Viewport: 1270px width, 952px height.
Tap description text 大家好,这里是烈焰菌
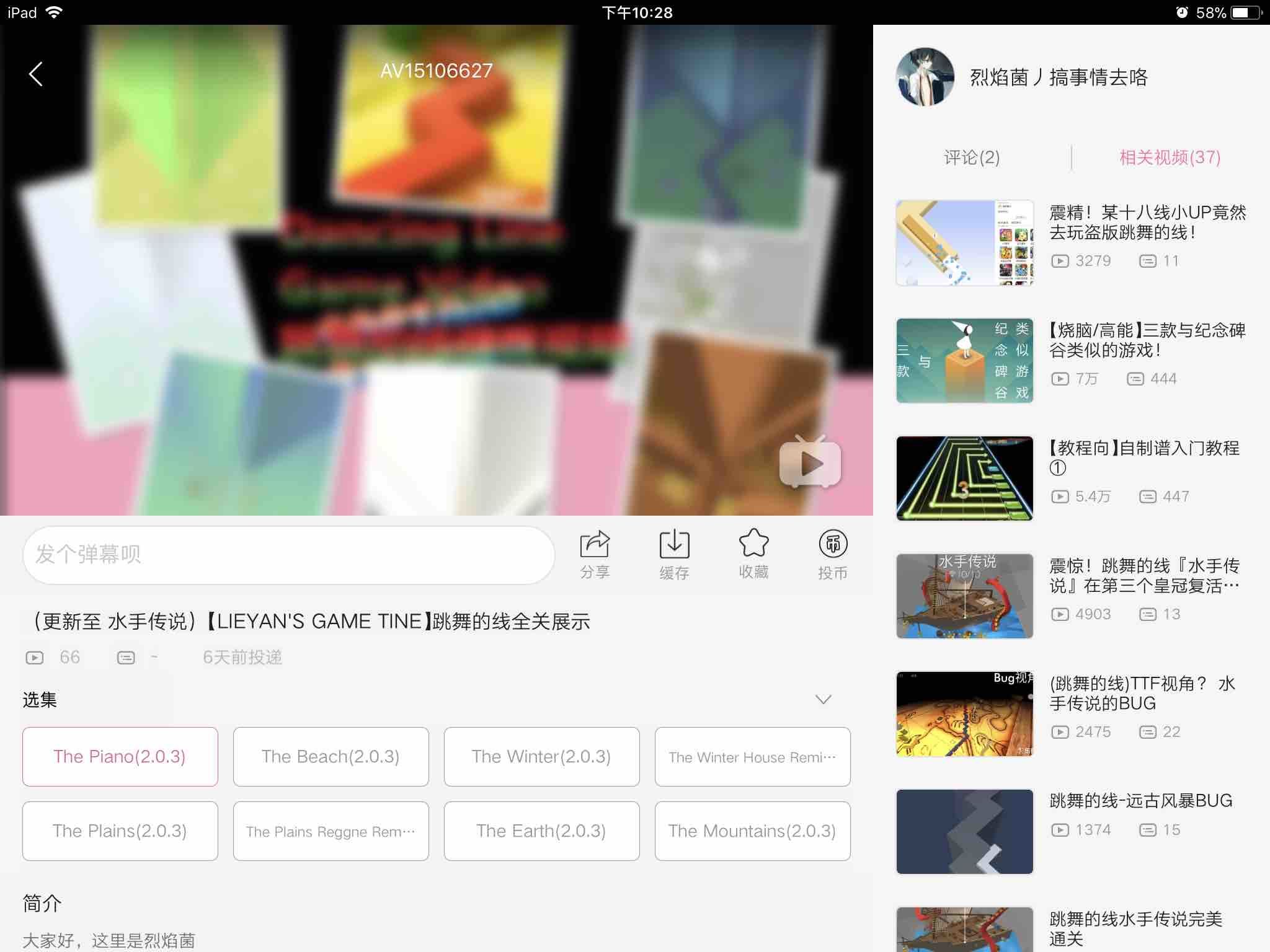(109, 941)
